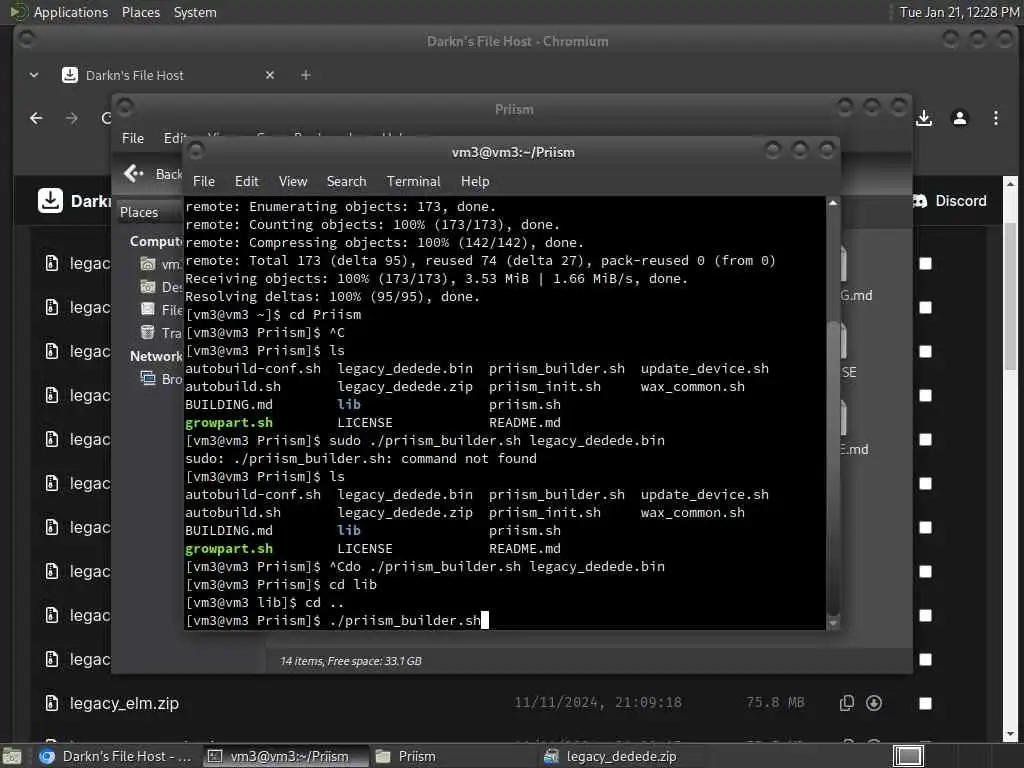Click the 'Resolving deltas' output line
This screenshot has width=1024, height=768.
coord(332,296)
